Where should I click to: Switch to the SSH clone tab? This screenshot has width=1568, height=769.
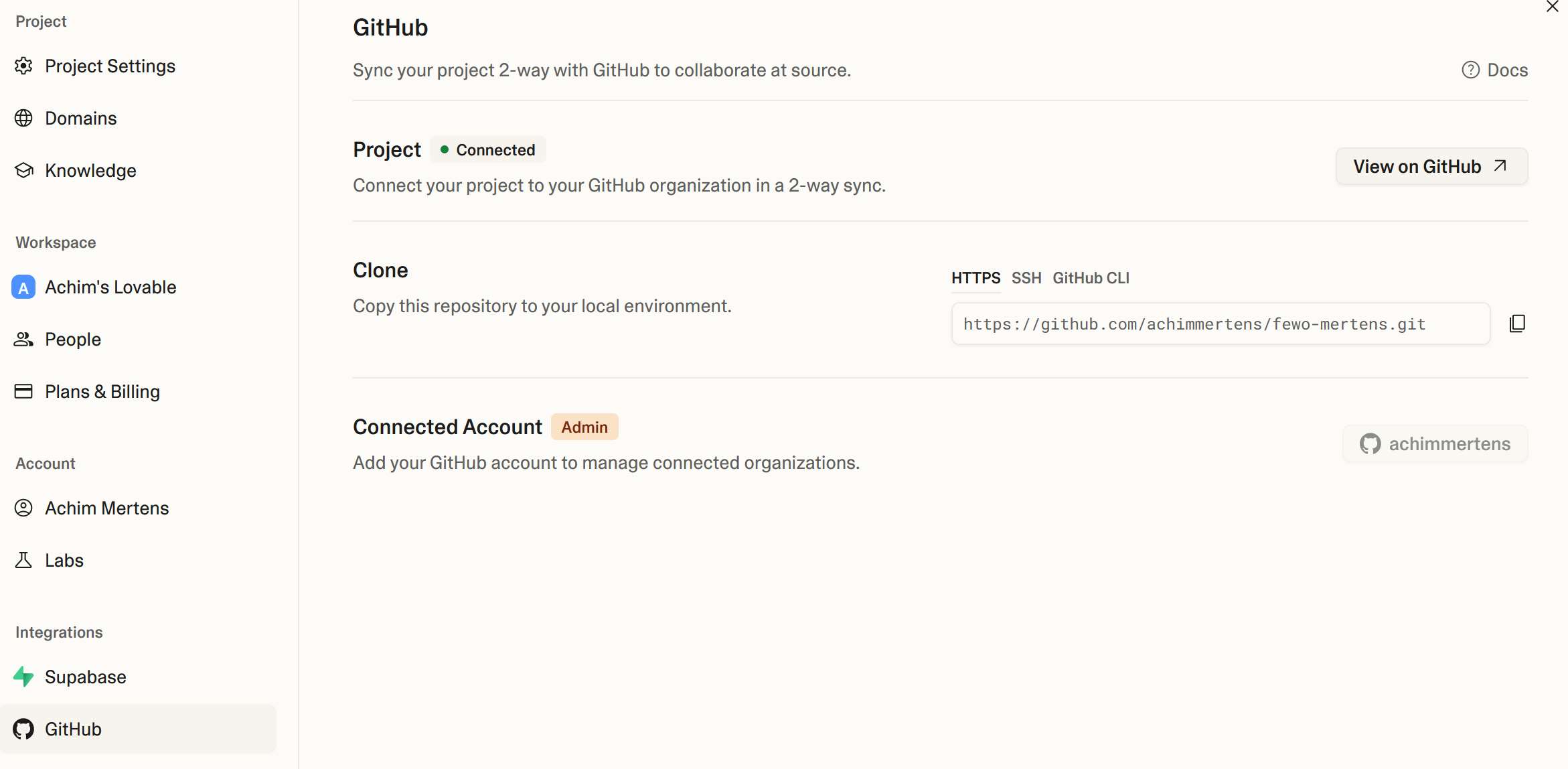(x=1026, y=278)
